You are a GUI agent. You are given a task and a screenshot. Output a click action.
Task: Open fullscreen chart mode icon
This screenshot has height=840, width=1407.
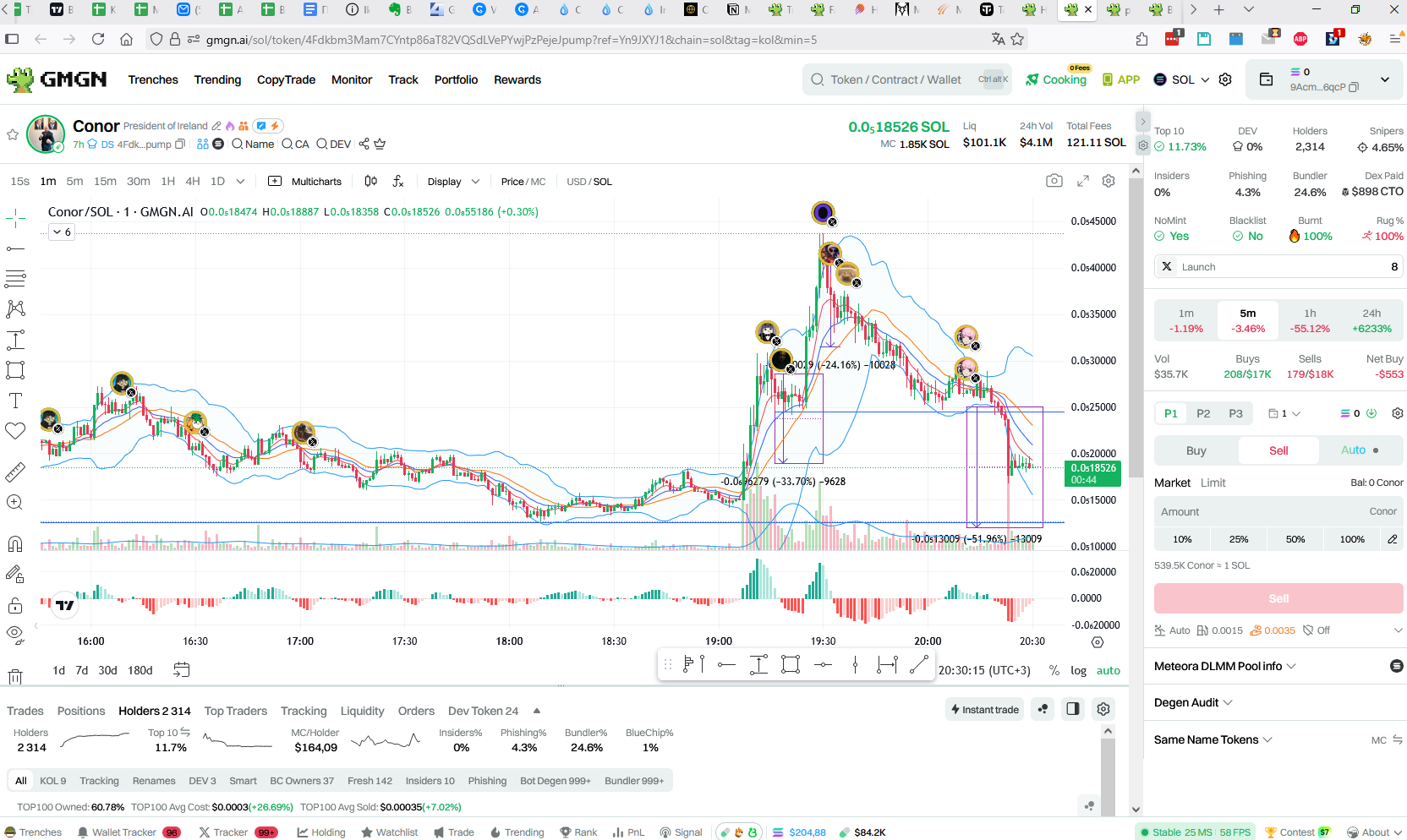pos(1082,181)
